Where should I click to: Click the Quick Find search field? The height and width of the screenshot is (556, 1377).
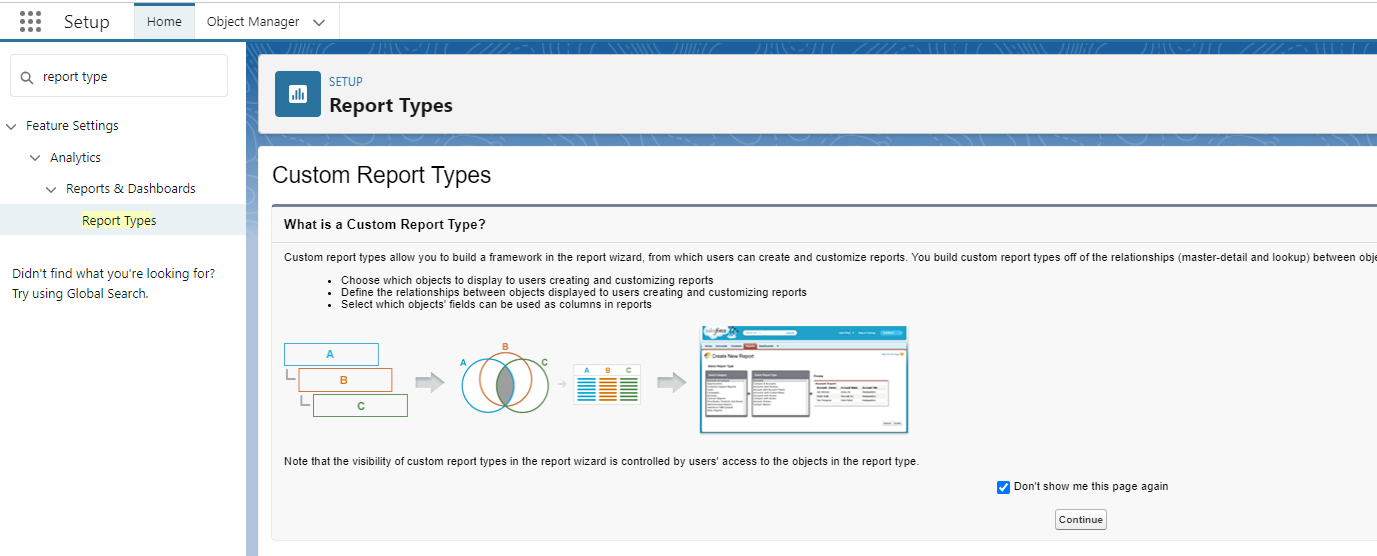[x=119, y=76]
